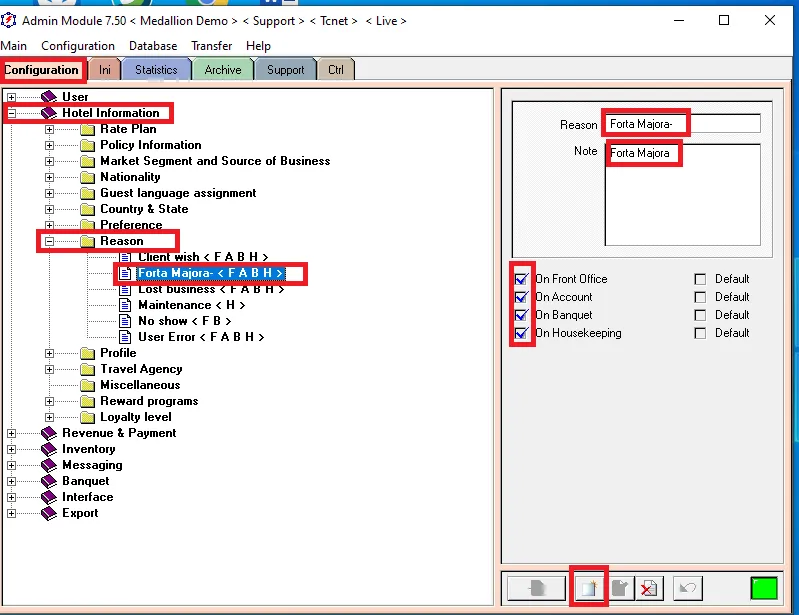Expand the Rate Plan folder

49,129
